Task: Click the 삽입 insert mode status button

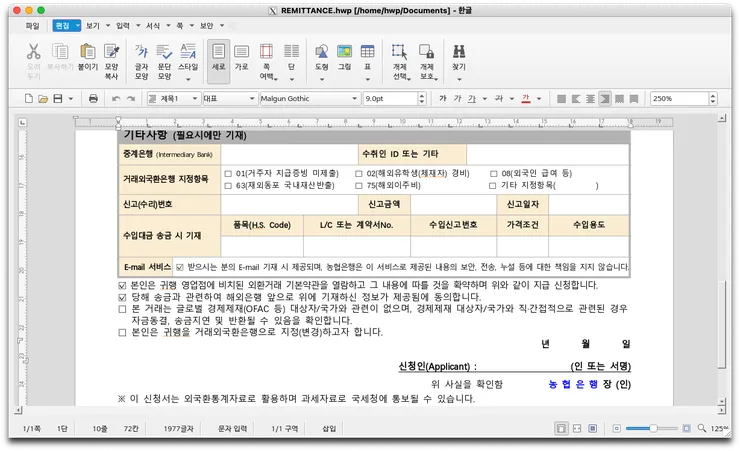Action: click(x=329, y=428)
